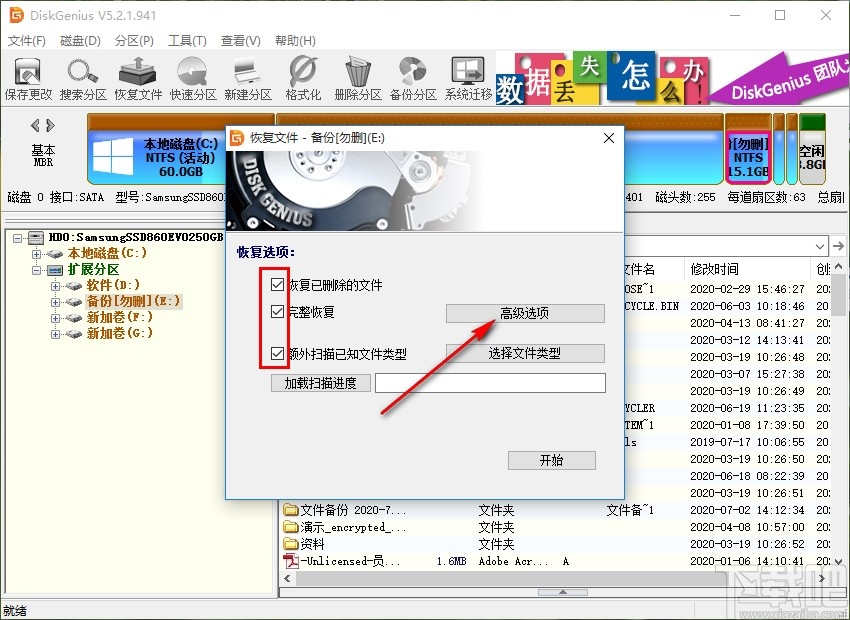Viewport: 850px width, 620px height.
Task: Expand the 新加卷(F:) tree node
Action: [x=55, y=318]
